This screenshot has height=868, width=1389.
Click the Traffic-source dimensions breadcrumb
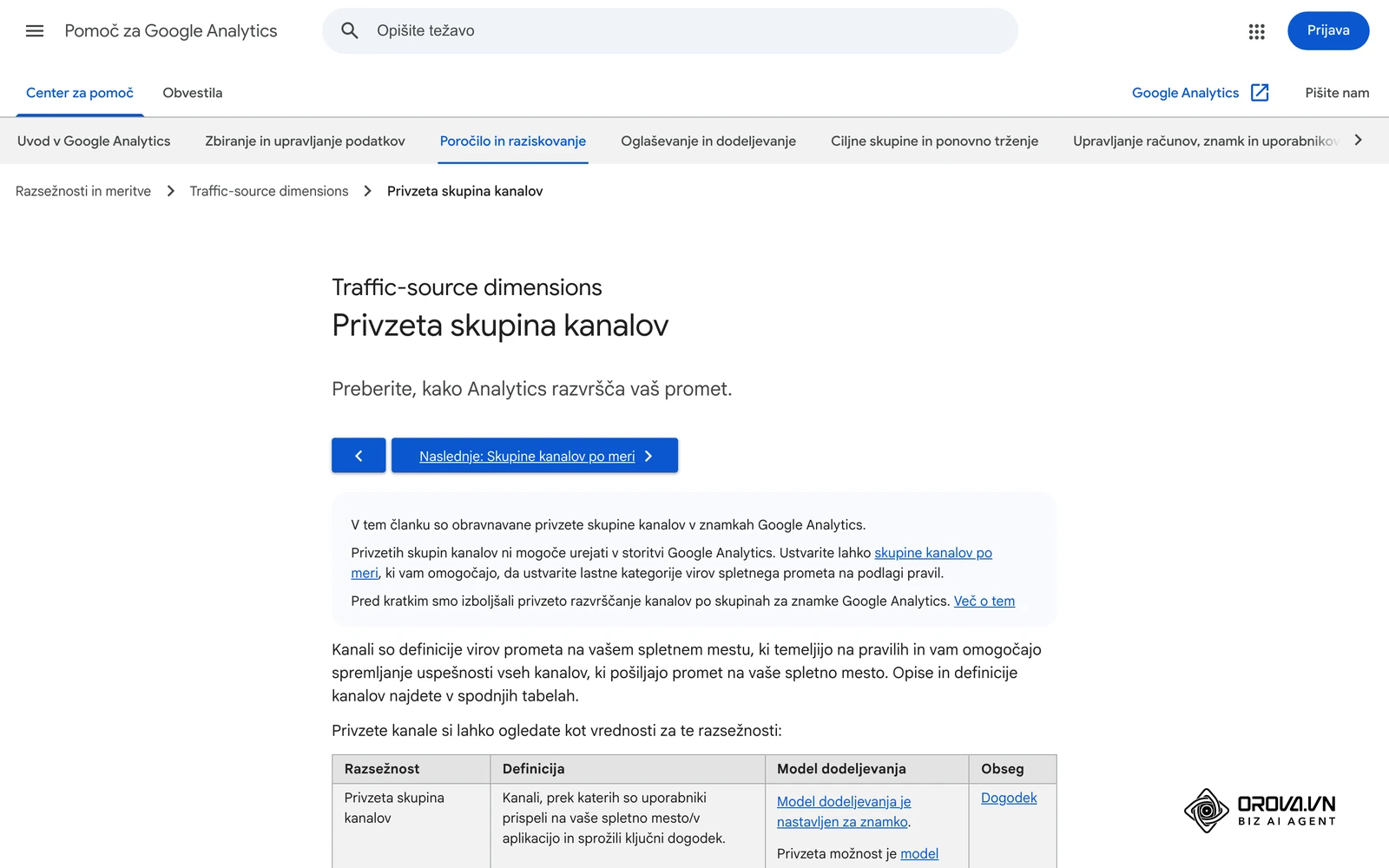coord(269,191)
